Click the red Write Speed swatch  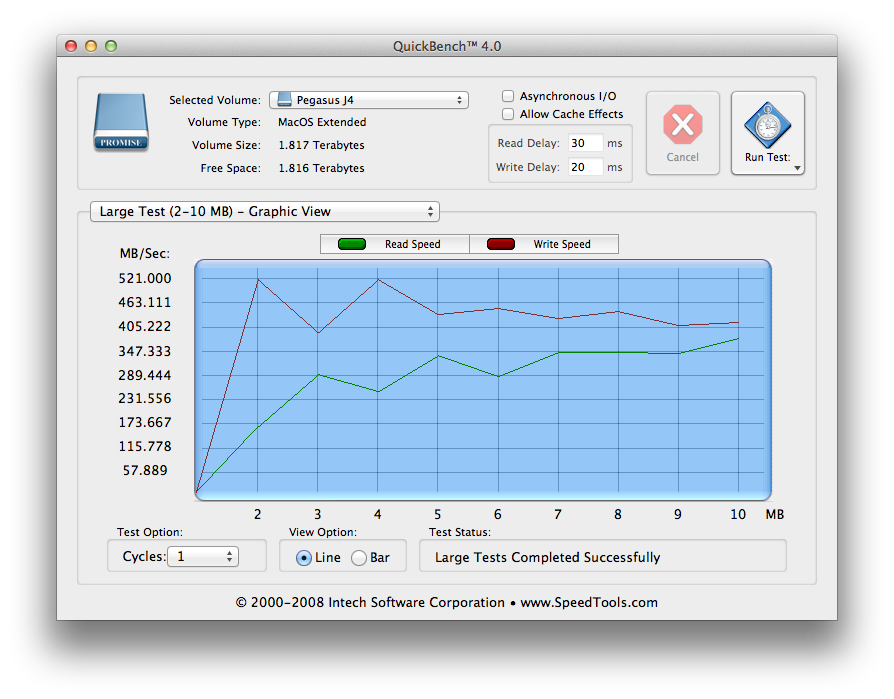point(501,244)
